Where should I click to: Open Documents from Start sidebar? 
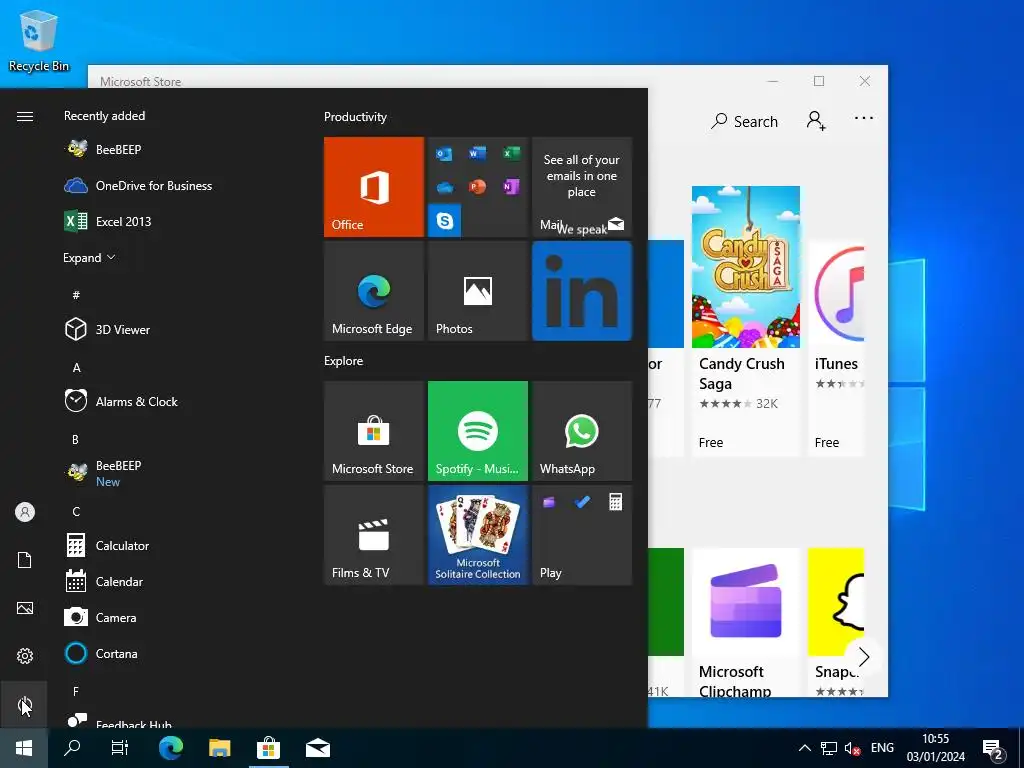click(x=25, y=560)
